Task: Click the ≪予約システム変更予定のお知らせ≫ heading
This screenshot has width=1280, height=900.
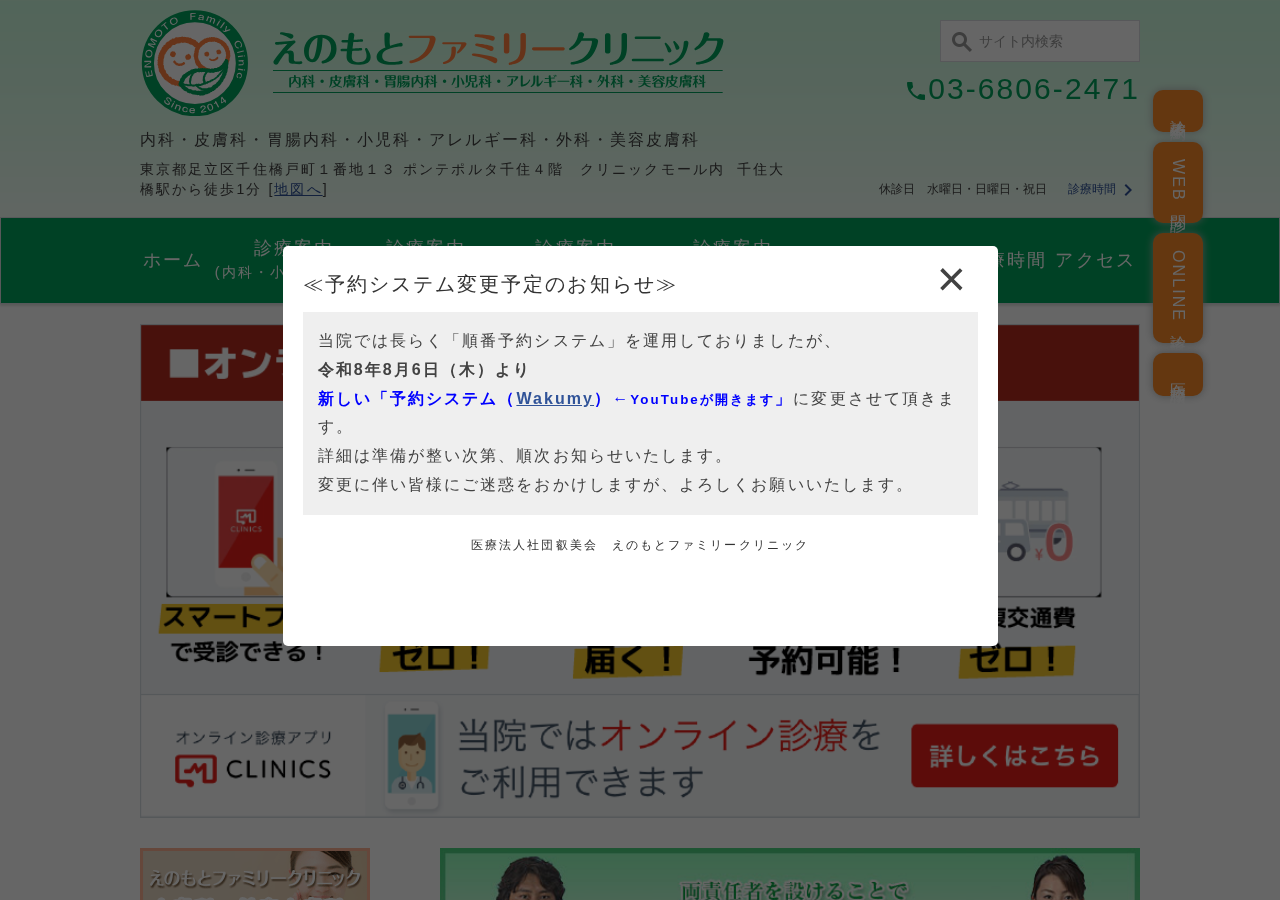Action: 490,285
